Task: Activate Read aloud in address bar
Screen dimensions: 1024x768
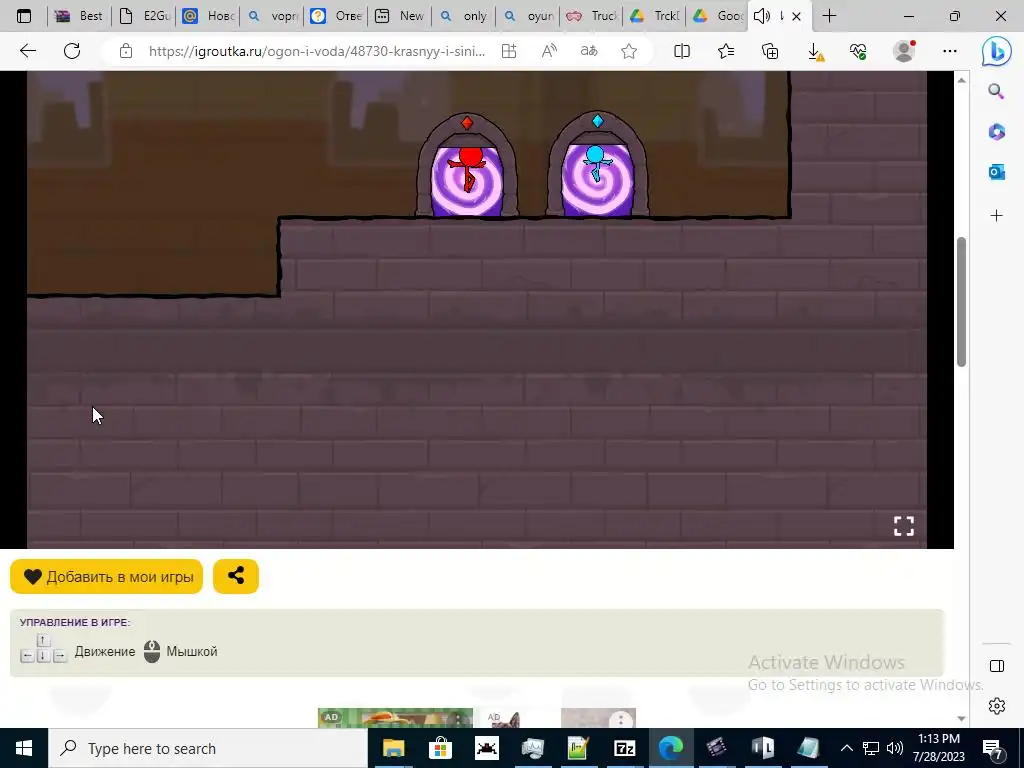Action: [x=549, y=51]
